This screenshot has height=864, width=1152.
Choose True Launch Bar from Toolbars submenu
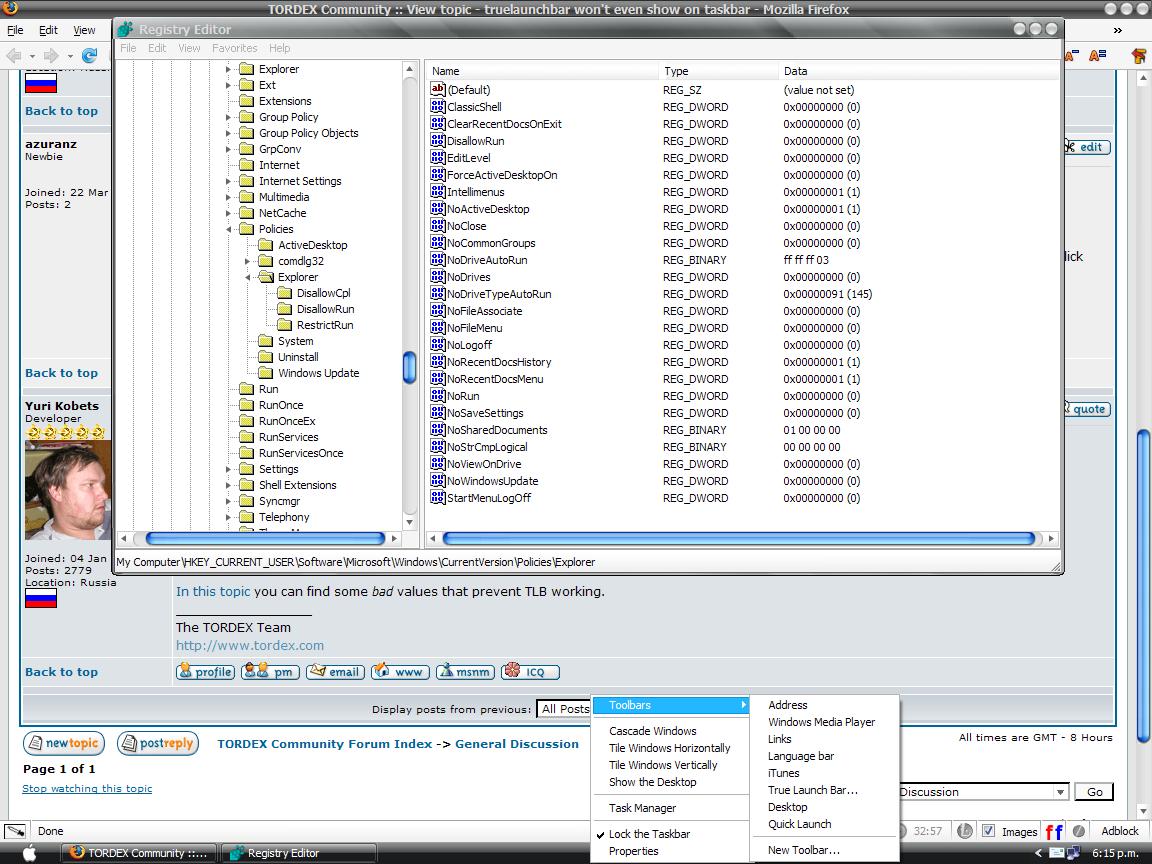812,790
